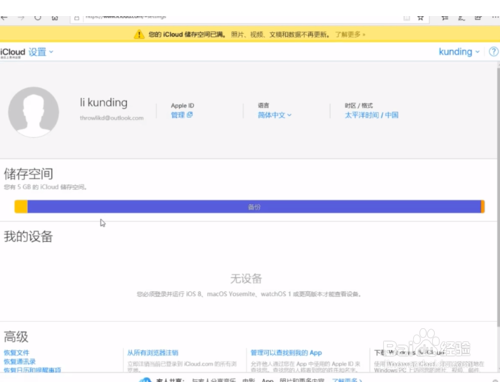Open the 从所有浏览器注销 link

point(153,353)
